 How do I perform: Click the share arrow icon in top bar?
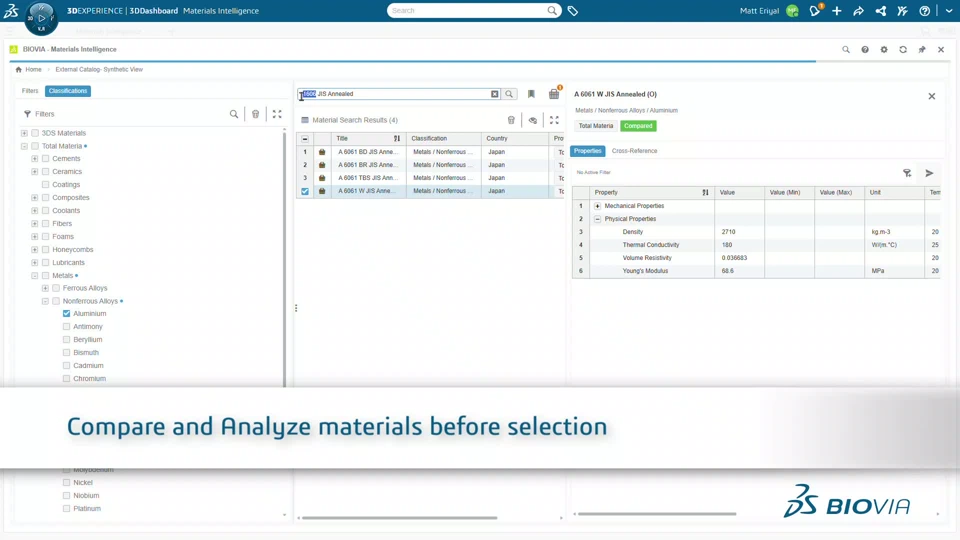[858, 10]
